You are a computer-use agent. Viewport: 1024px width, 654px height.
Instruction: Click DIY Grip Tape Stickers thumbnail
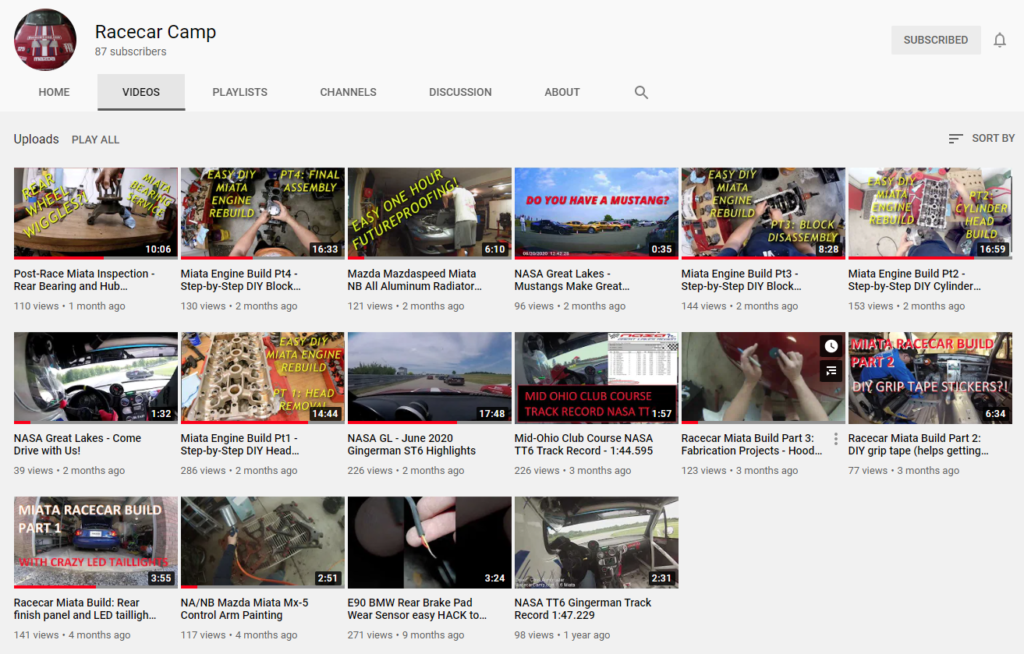[x=930, y=378]
